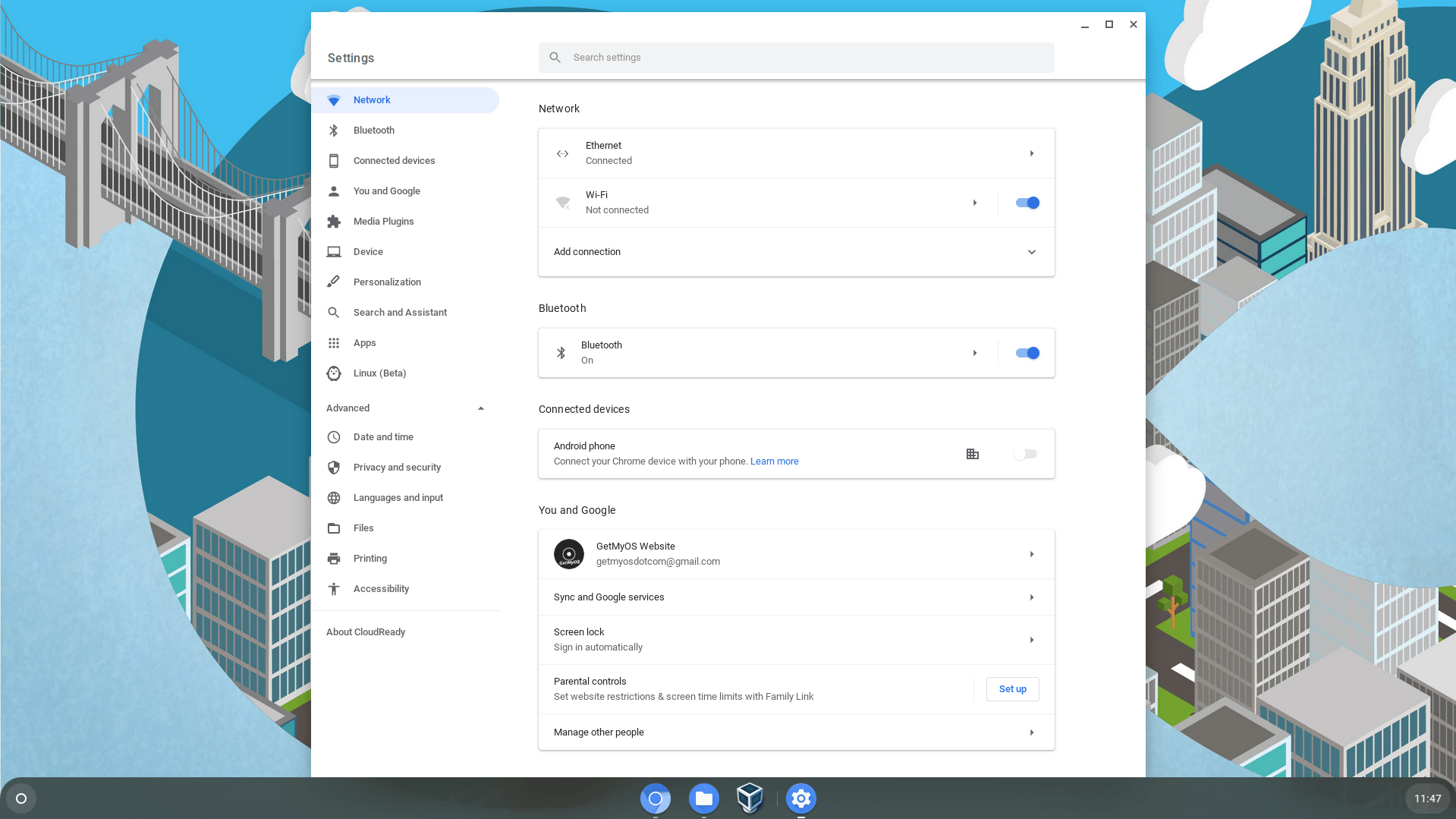The height and width of the screenshot is (819, 1456).
Task: Click the Printing printer icon
Action: click(x=334, y=559)
